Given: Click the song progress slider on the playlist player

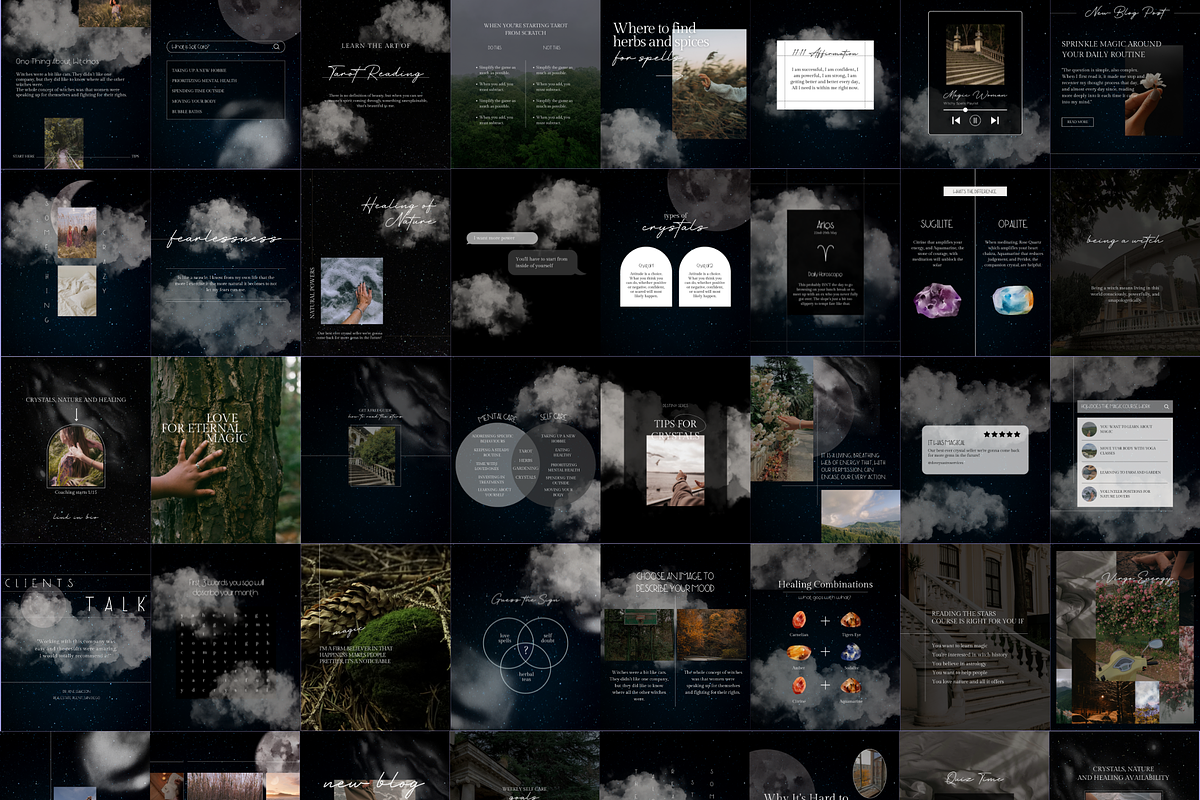Looking at the screenshot, I should [966, 110].
